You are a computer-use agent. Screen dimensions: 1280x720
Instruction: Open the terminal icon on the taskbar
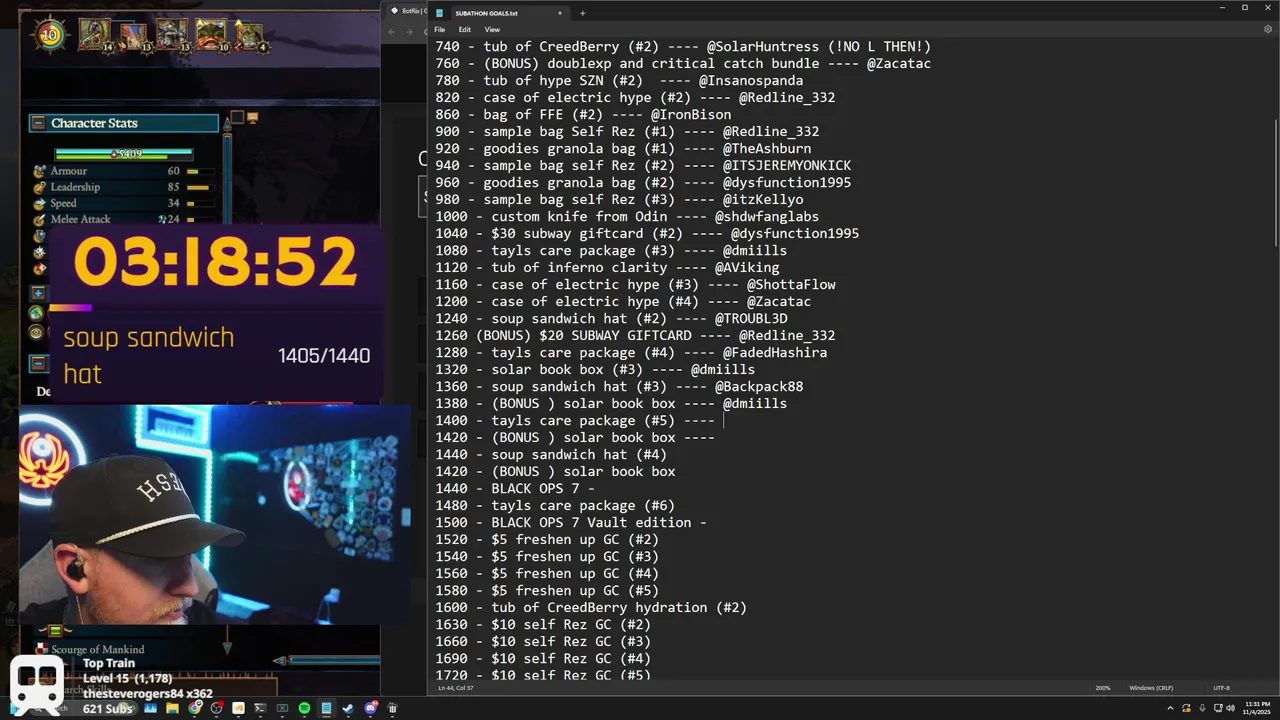click(x=260, y=708)
